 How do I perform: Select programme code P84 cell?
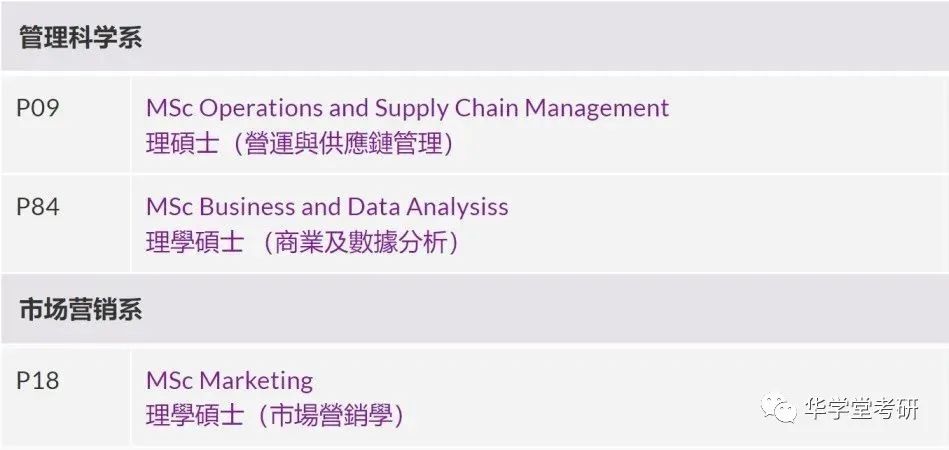pyautogui.click(x=65, y=223)
